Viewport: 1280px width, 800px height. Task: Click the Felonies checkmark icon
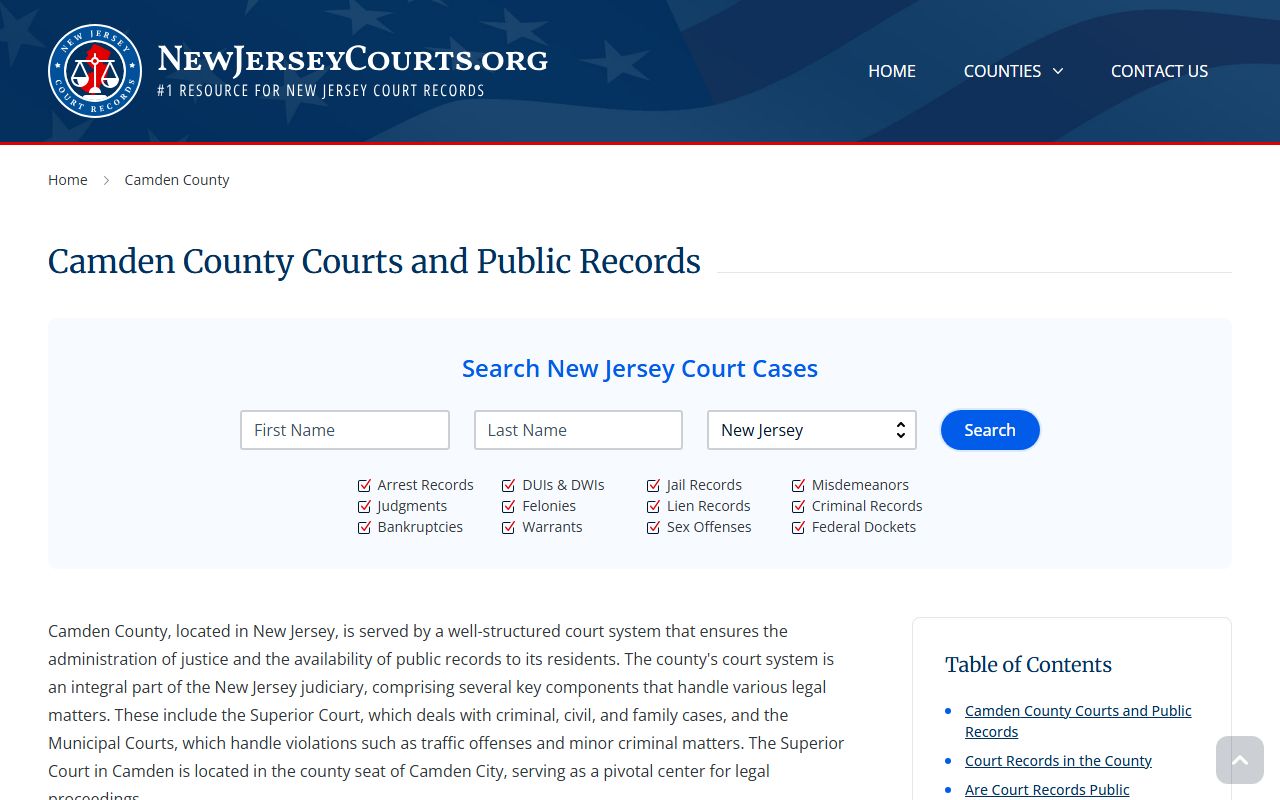pos(509,506)
